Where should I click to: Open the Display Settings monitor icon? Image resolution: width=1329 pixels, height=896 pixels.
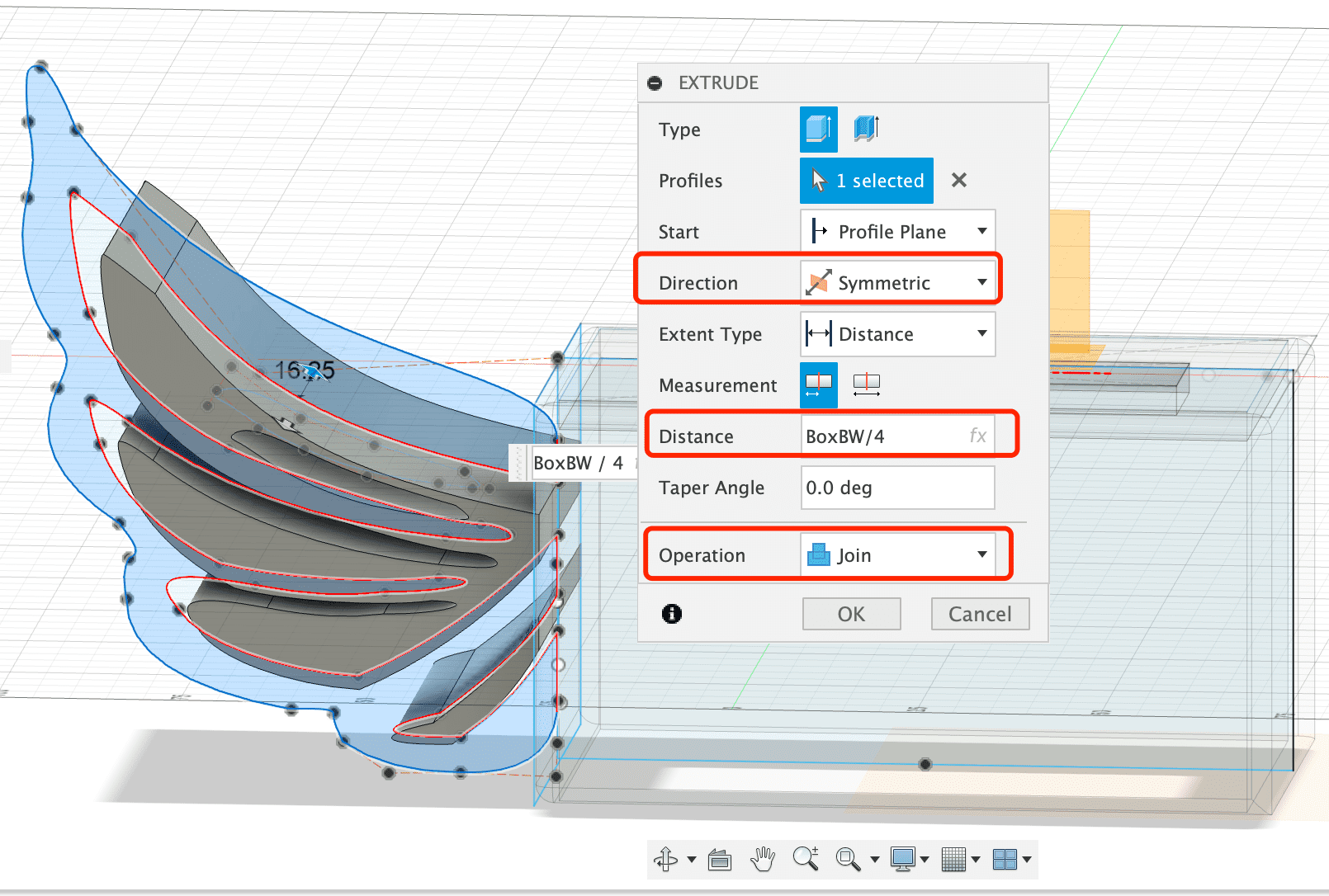(x=903, y=859)
